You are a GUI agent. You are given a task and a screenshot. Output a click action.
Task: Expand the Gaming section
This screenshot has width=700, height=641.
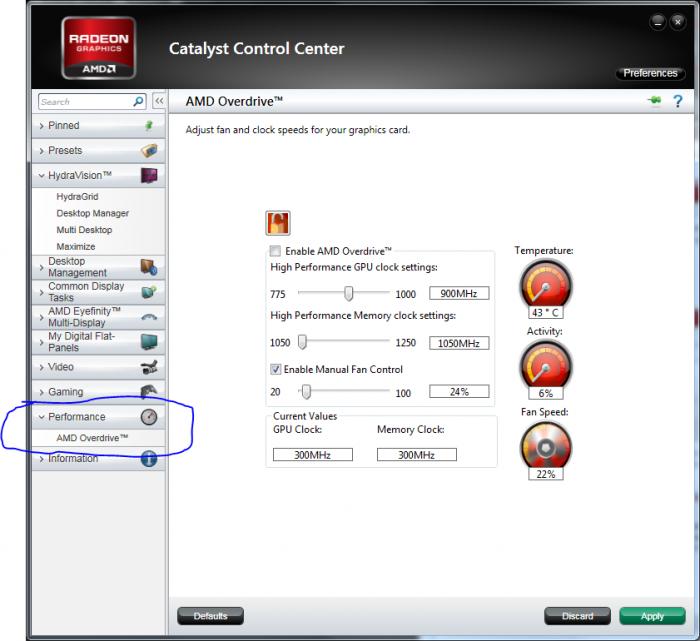coord(98,391)
